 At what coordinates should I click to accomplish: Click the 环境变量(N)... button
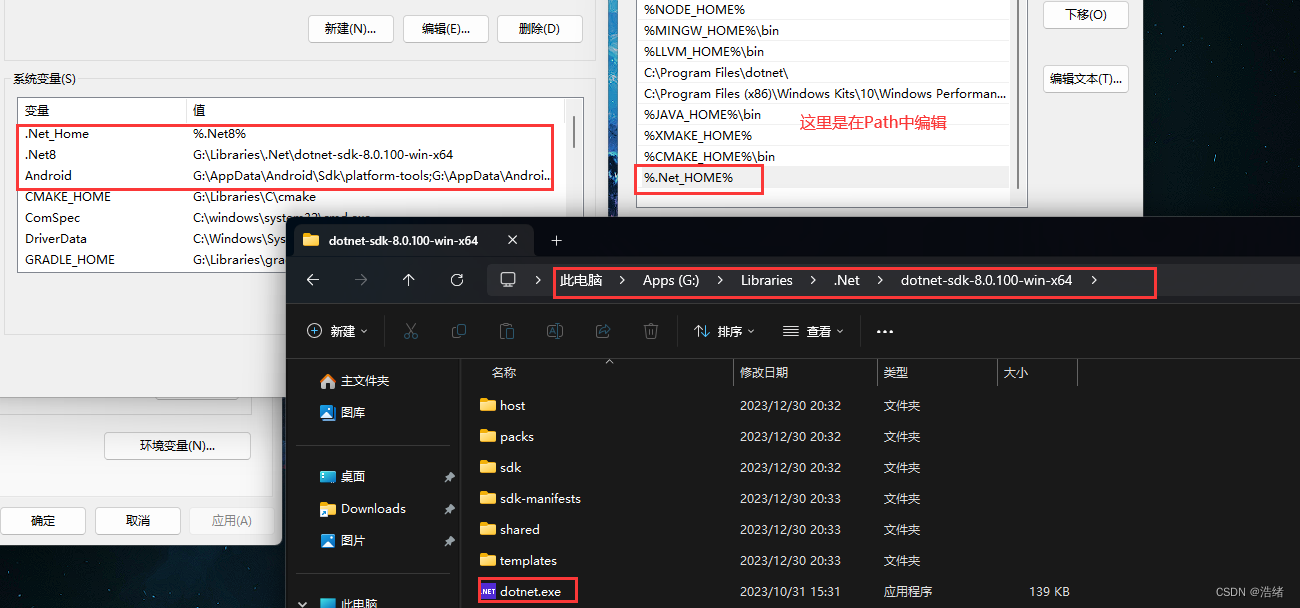(x=177, y=446)
